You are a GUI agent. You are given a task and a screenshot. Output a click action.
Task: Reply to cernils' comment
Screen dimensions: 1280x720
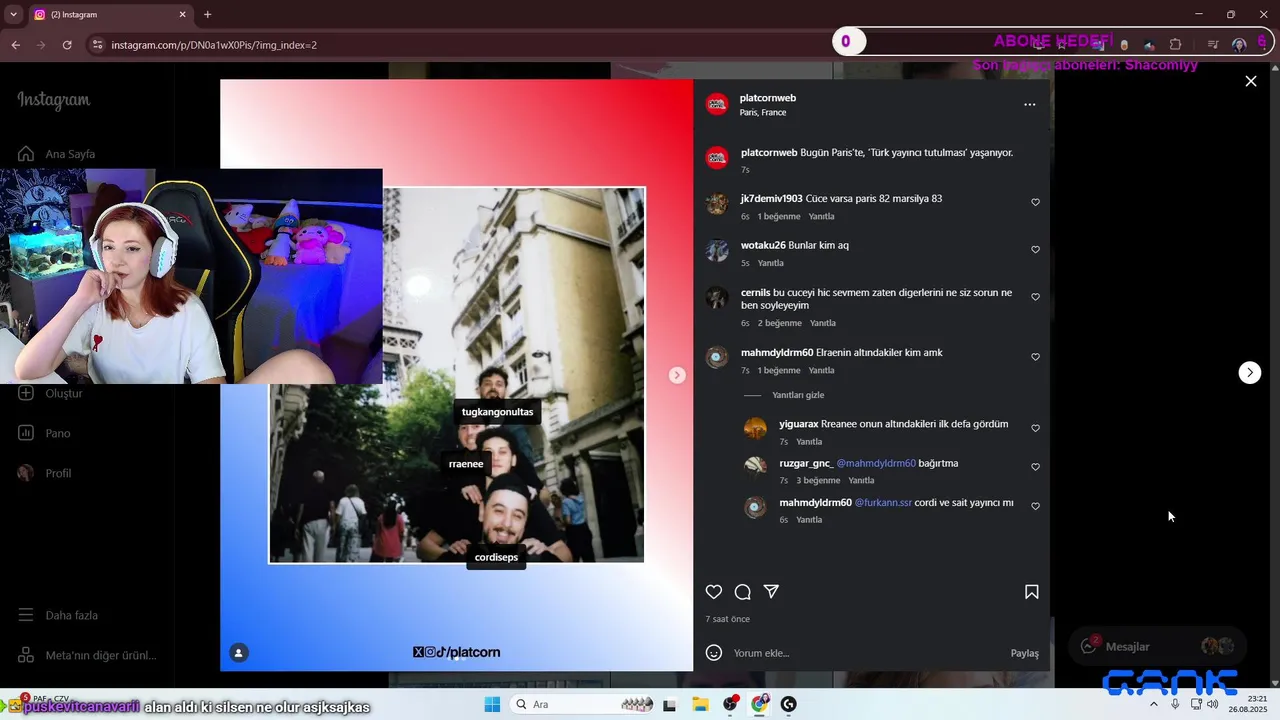pos(822,323)
